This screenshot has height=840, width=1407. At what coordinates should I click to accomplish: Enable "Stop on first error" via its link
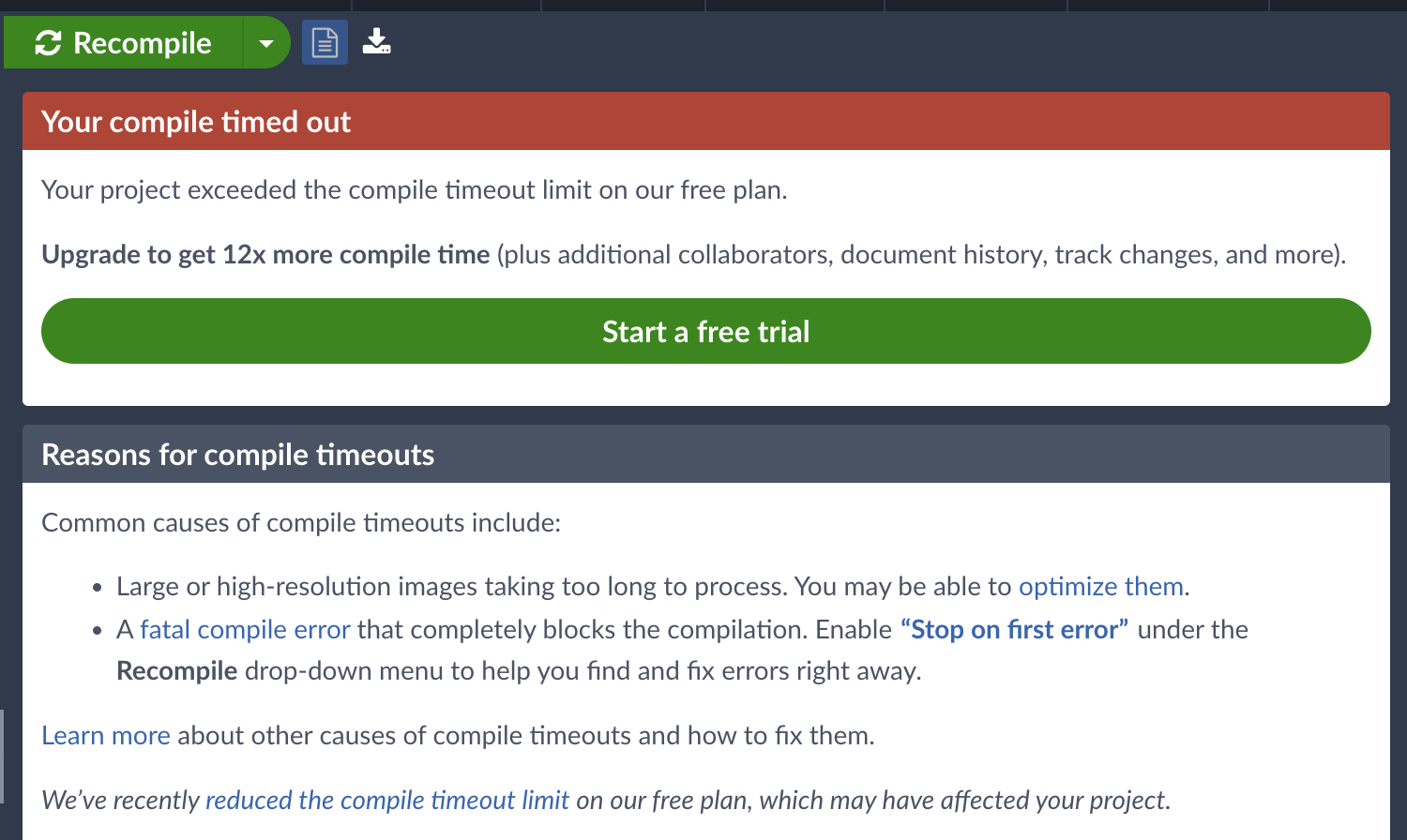(x=1014, y=630)
